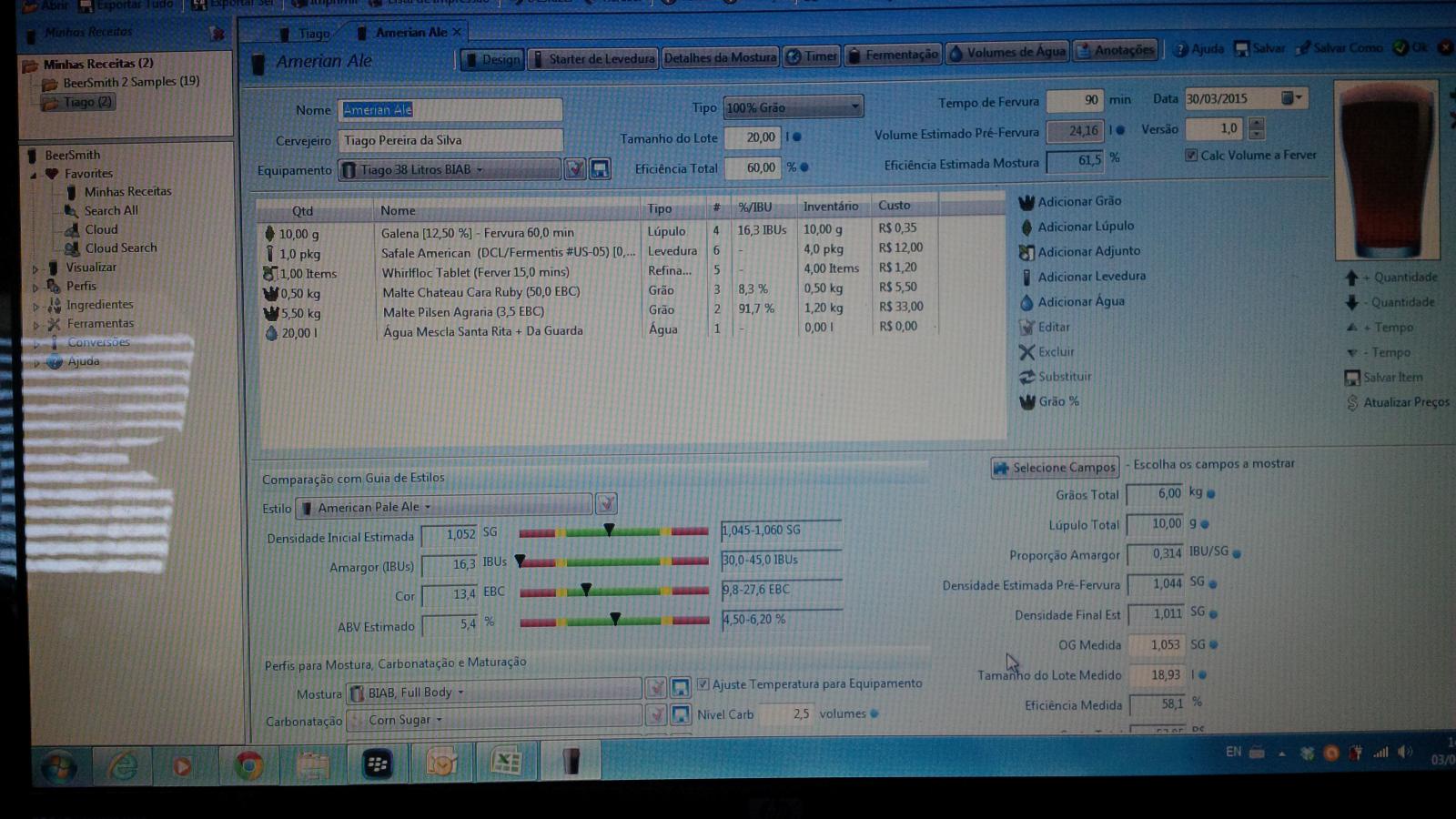Open the Anotações tab
This screenshot has width=1456, height=819.
[x=1115, y=51]
